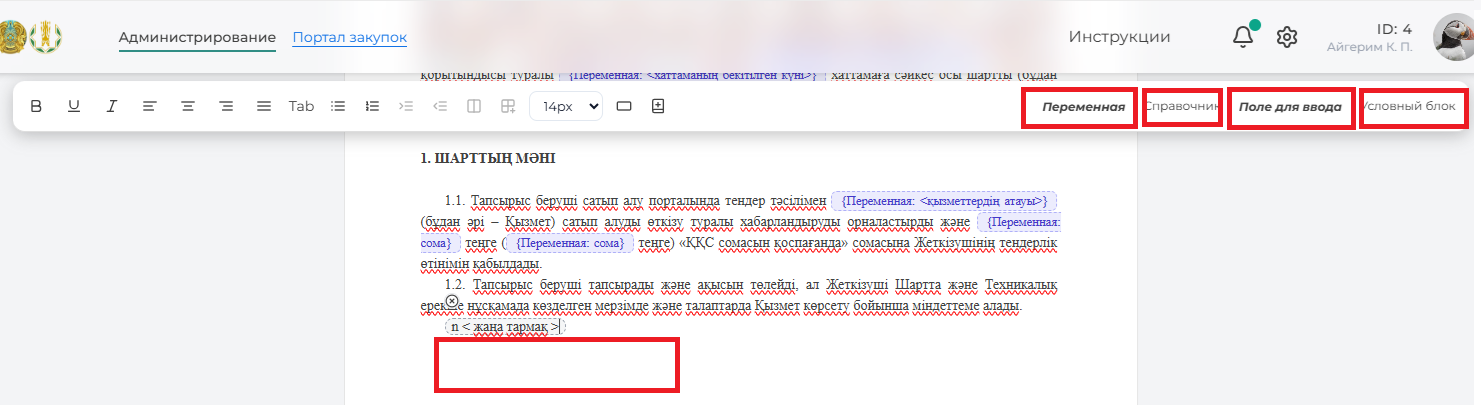
Task: Align text to the left
Action: tap(149, 106)
